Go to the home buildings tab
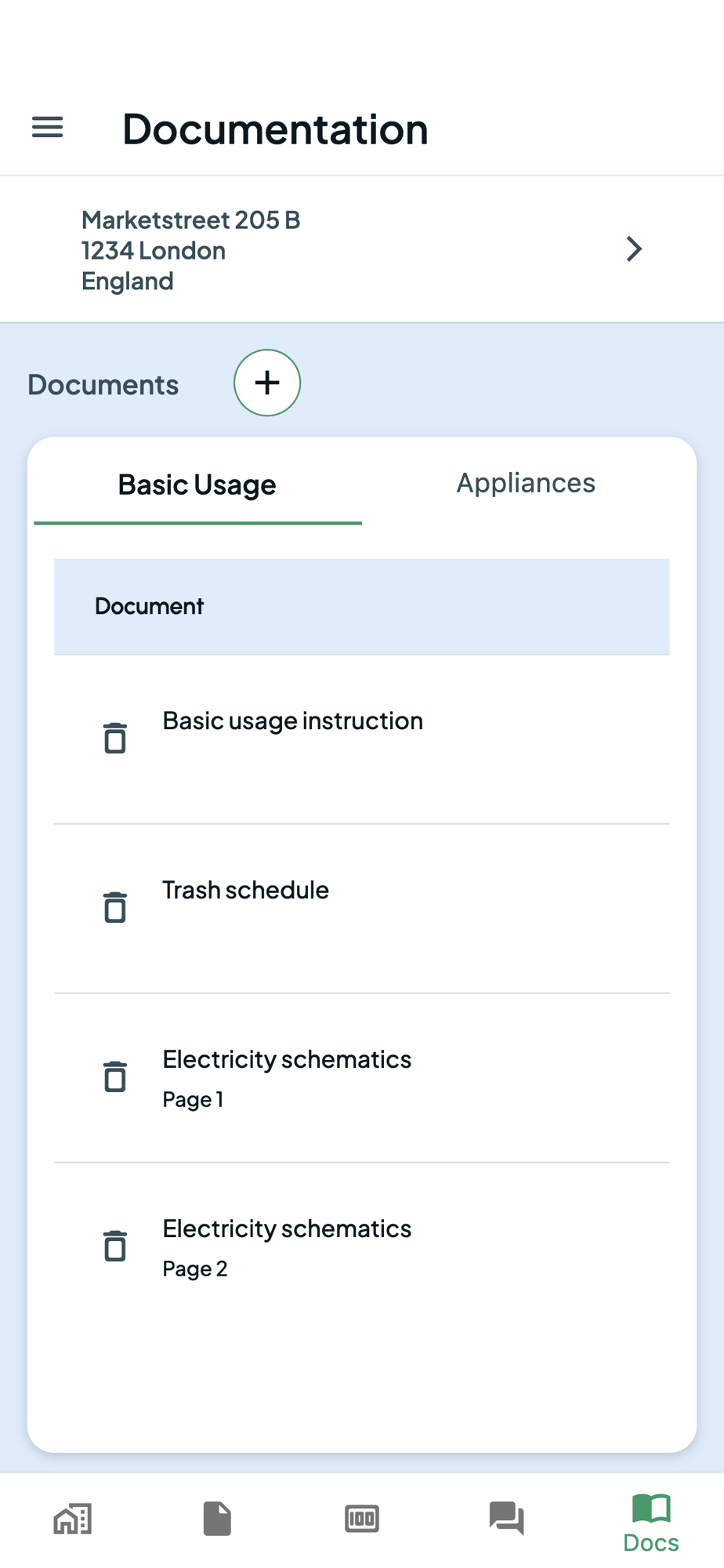The image size is (724, 1568). tap(73, 1519)
